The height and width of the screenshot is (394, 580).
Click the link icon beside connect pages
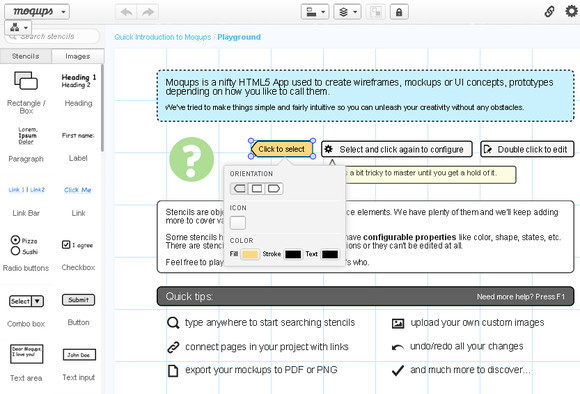pos(173,347)
